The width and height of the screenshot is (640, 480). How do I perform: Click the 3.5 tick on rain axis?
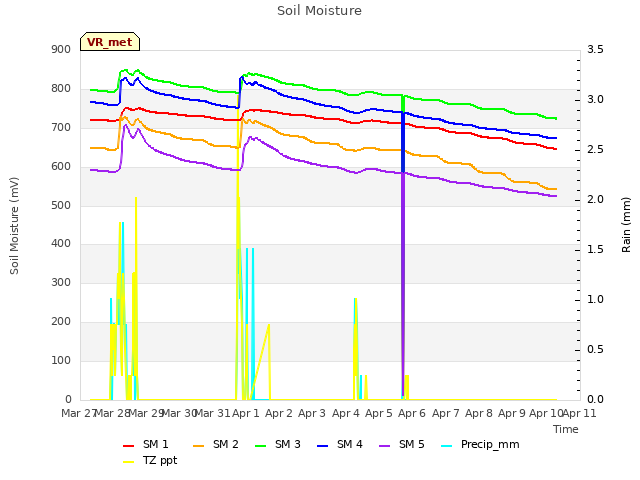click(595, 50)
